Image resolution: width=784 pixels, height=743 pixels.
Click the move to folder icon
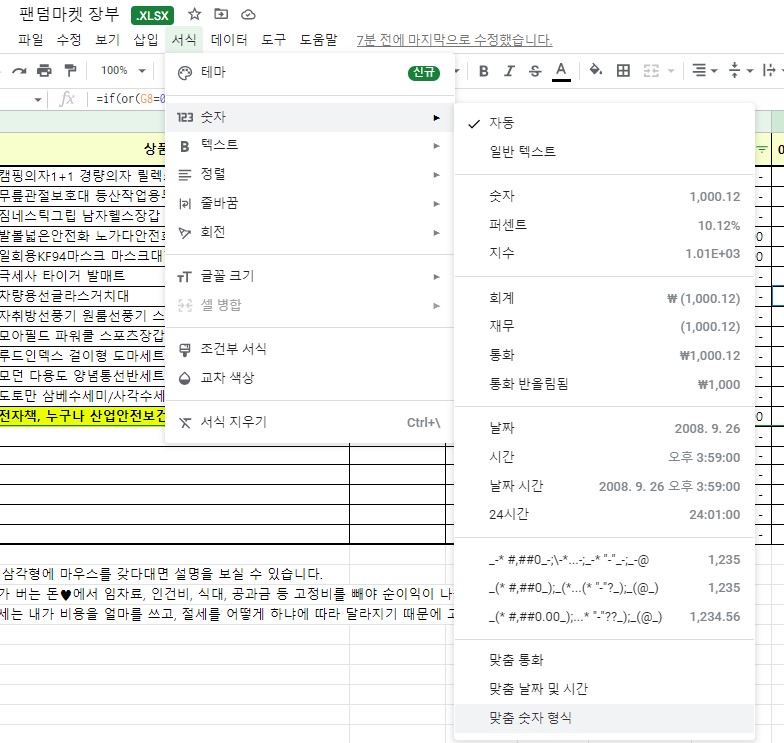(221, 14)
